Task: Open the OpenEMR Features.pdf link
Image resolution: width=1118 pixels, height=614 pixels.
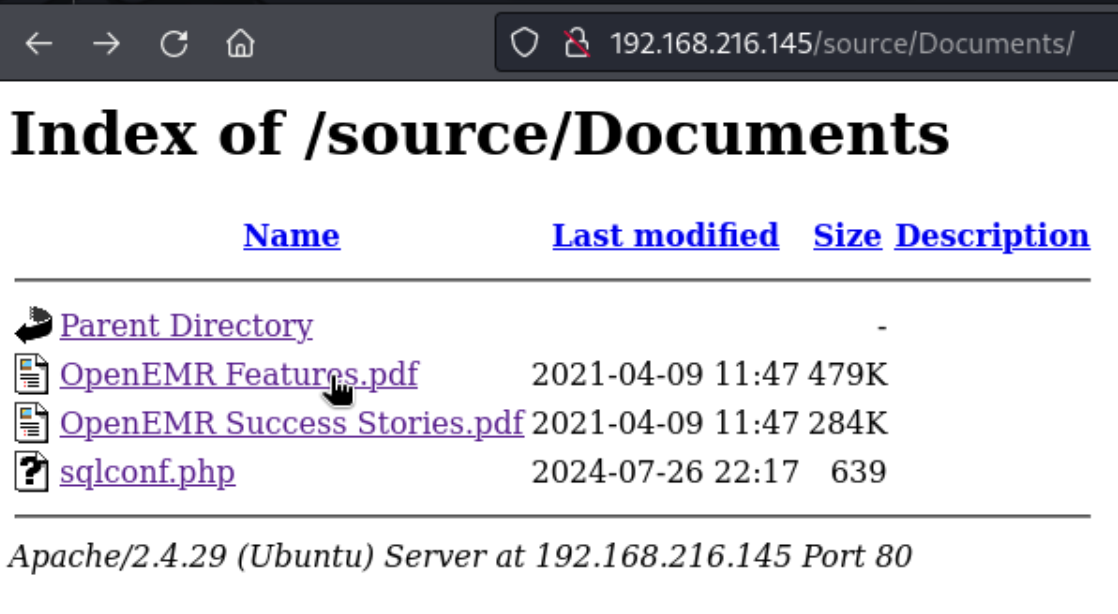Action: [x=240, y=374]
